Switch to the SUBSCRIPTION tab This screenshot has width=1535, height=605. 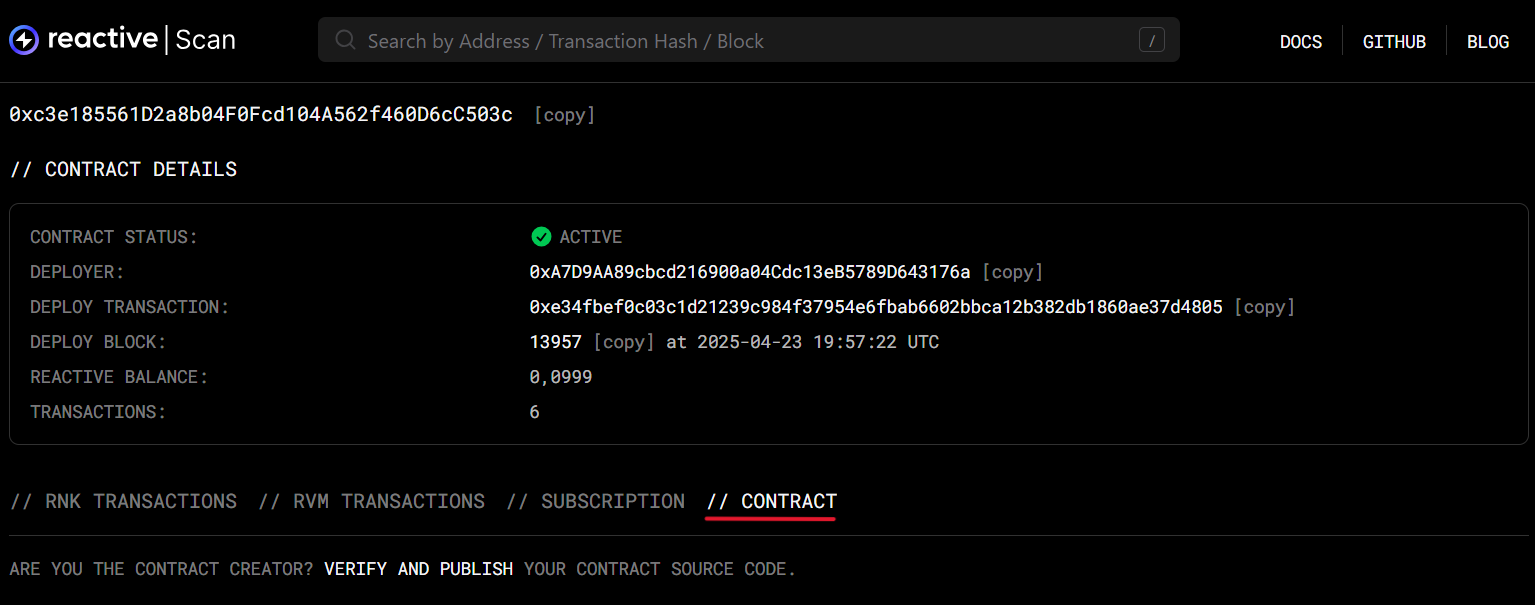click(596, 501)
